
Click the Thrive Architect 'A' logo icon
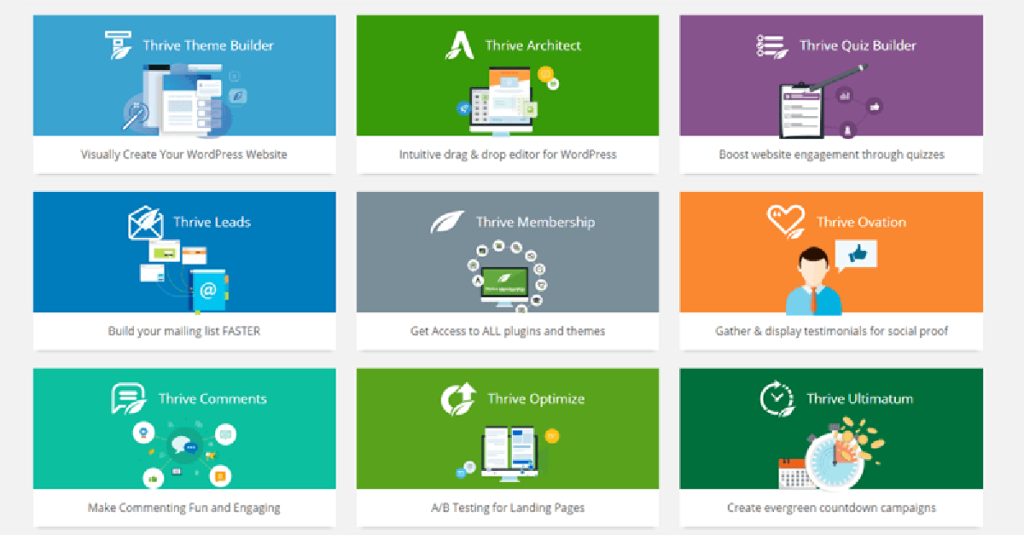coord(459,45)
